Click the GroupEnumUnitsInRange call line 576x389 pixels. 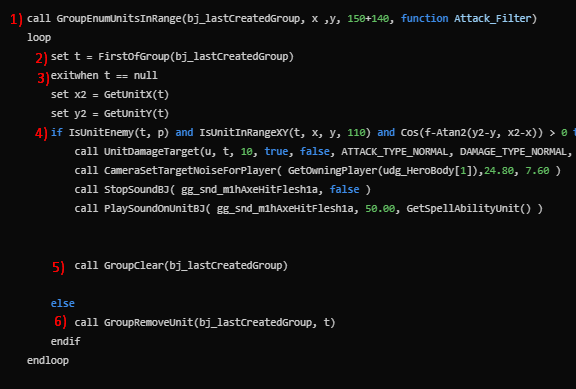pyautogui.click(x=282, y=18)
